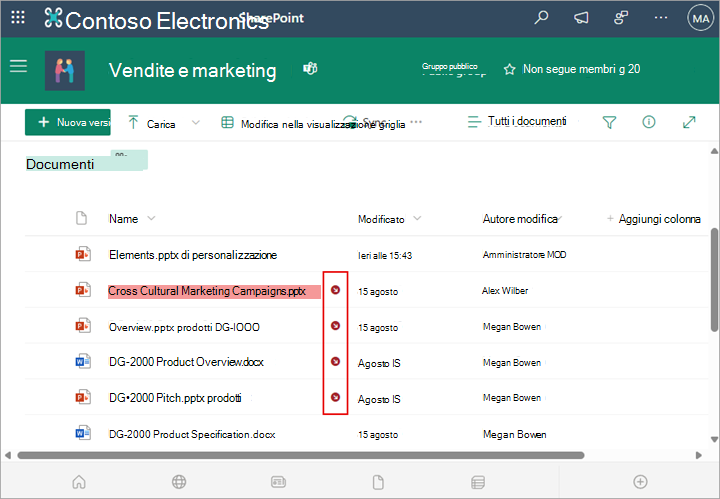Screen dimensions: 720x499
Task: Click the Gruppo pubblico label
Action: pos(450,67)
